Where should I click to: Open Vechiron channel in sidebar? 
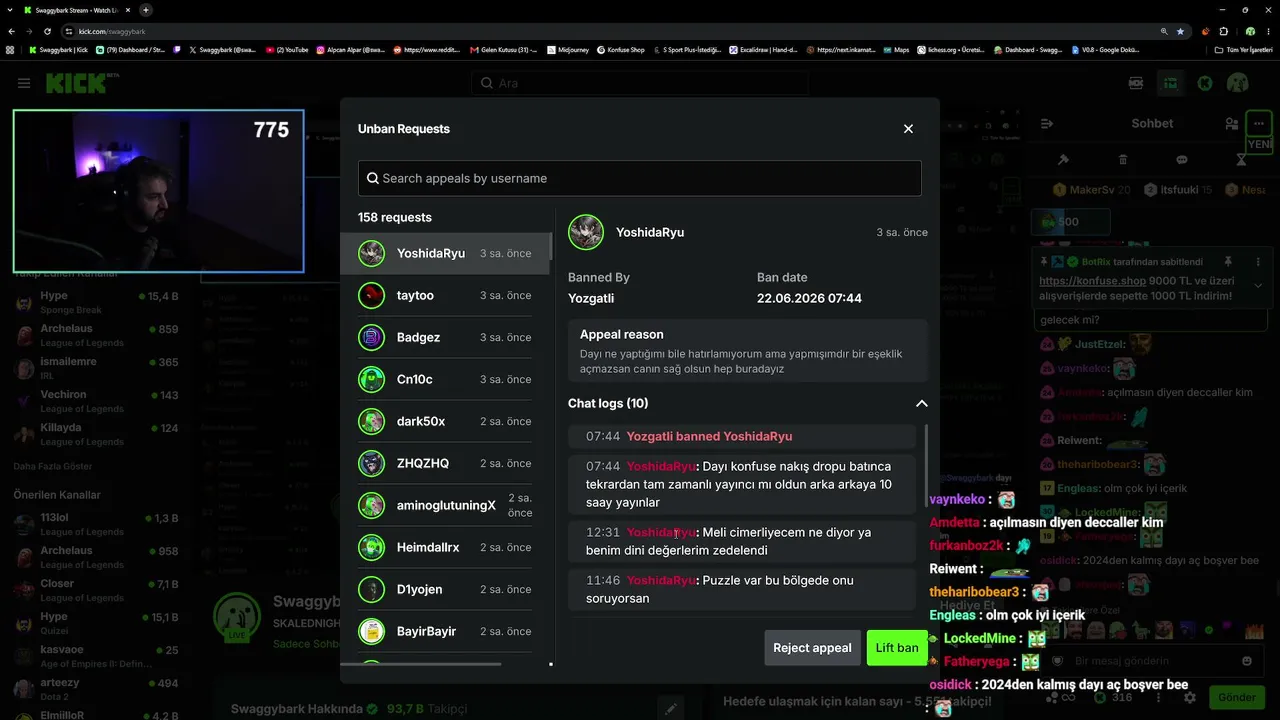coord(96,401)
